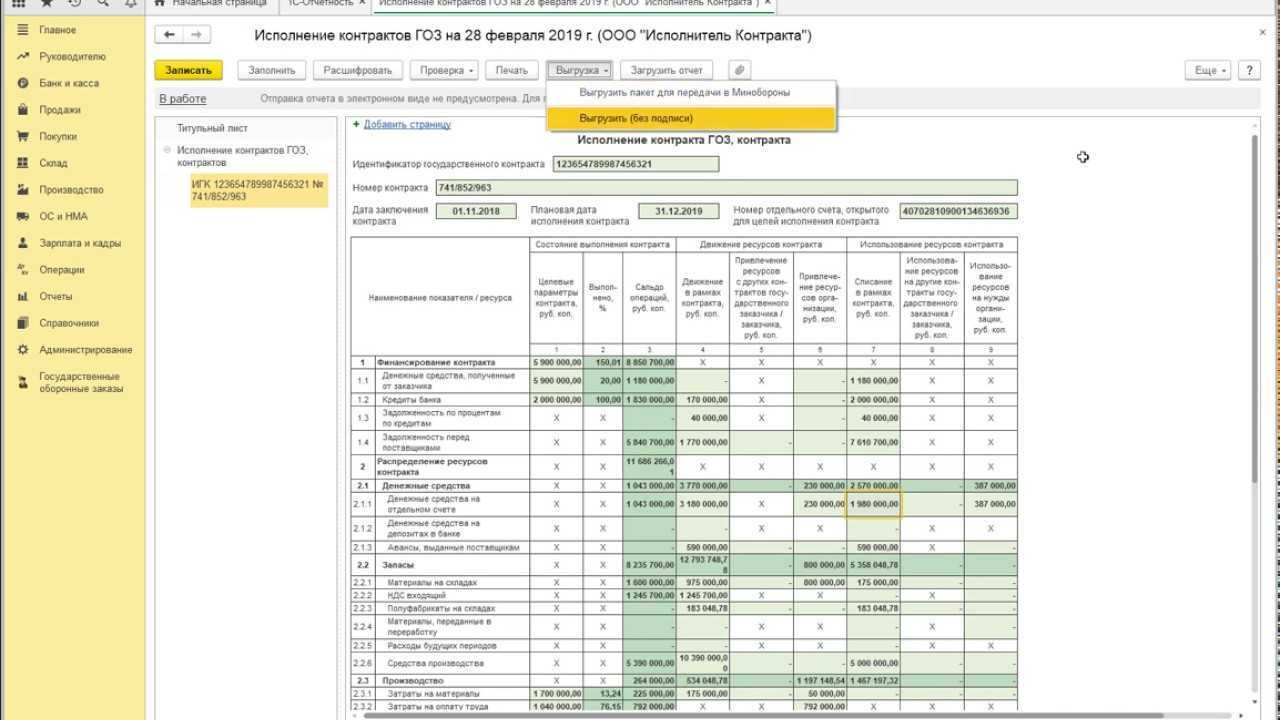Image resolution: width=1280 pixels, height=720 pixels.
Task: Click the Дата заключения контракта field
Action: coord(476,211)
